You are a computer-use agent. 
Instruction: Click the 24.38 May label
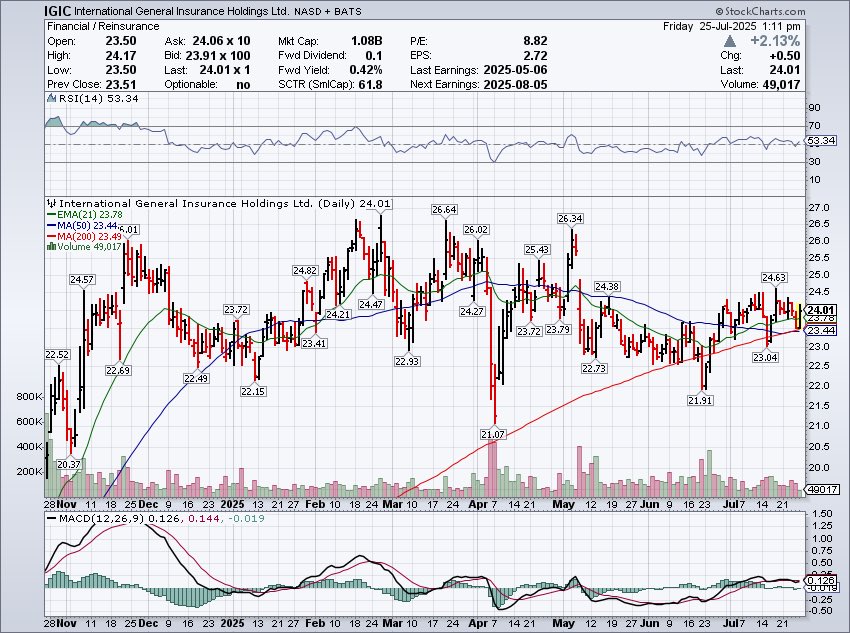(607, 286)
